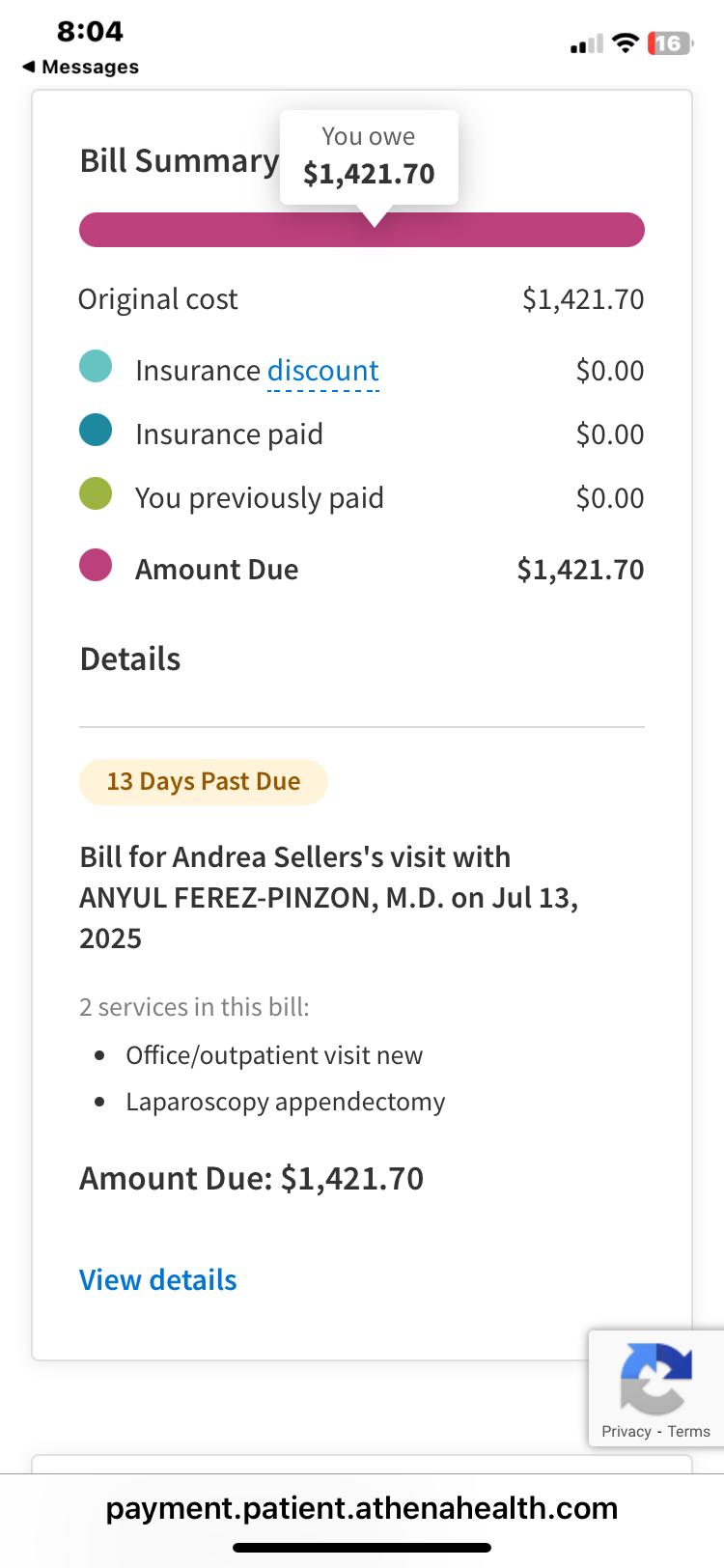Tap the Bill Summary heading
The width and height of the screenshot is (724, 1568).
[180, 161]
